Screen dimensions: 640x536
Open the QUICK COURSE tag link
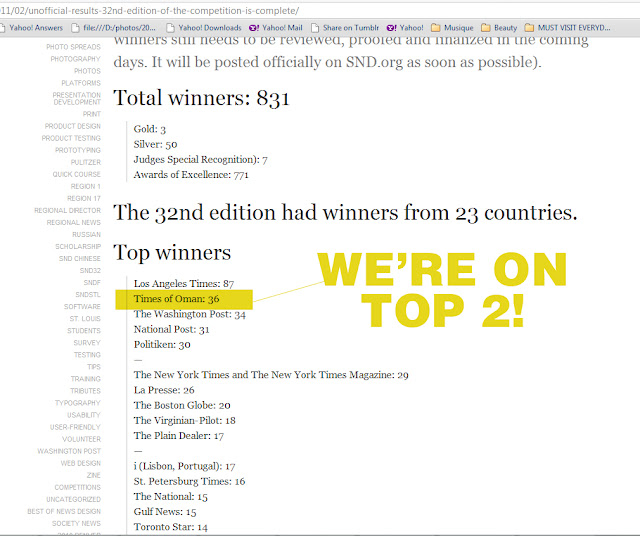point(76,174)
